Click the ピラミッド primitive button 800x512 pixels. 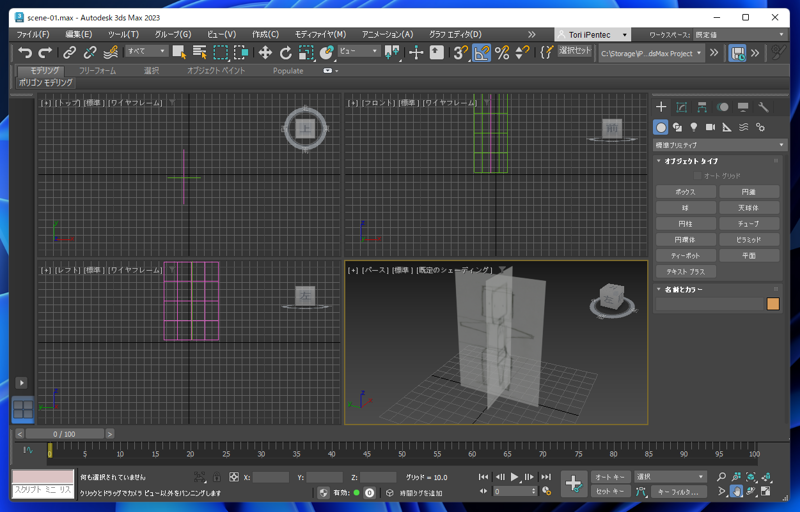748,240
